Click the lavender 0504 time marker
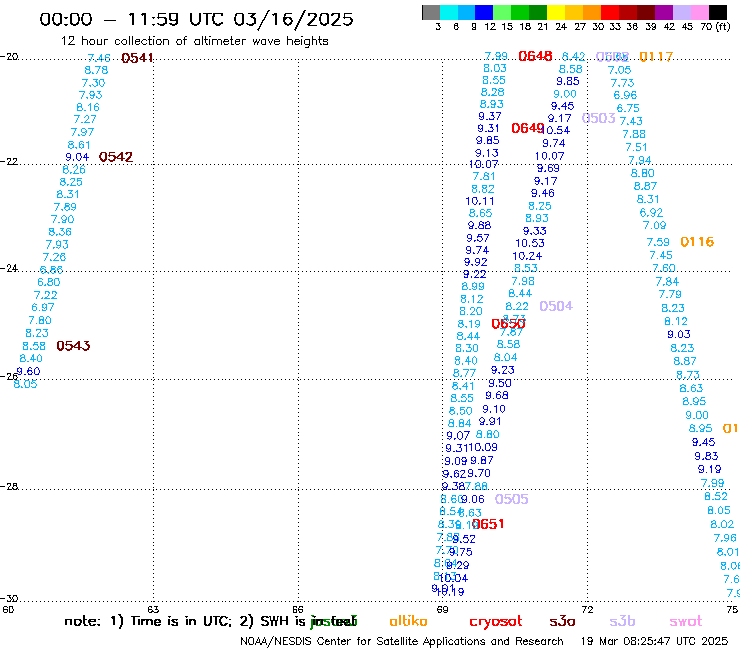 556,306
